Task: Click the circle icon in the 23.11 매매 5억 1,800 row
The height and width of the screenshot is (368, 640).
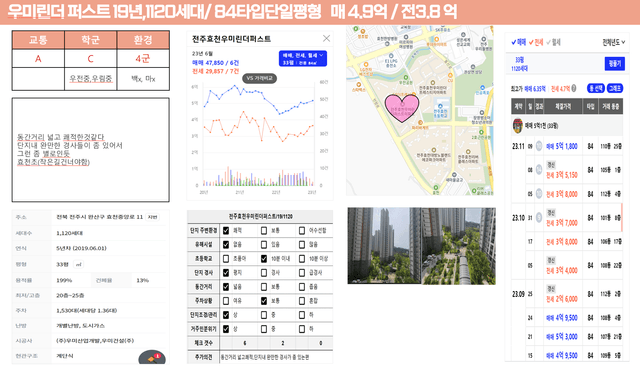Action: (539, 146)
